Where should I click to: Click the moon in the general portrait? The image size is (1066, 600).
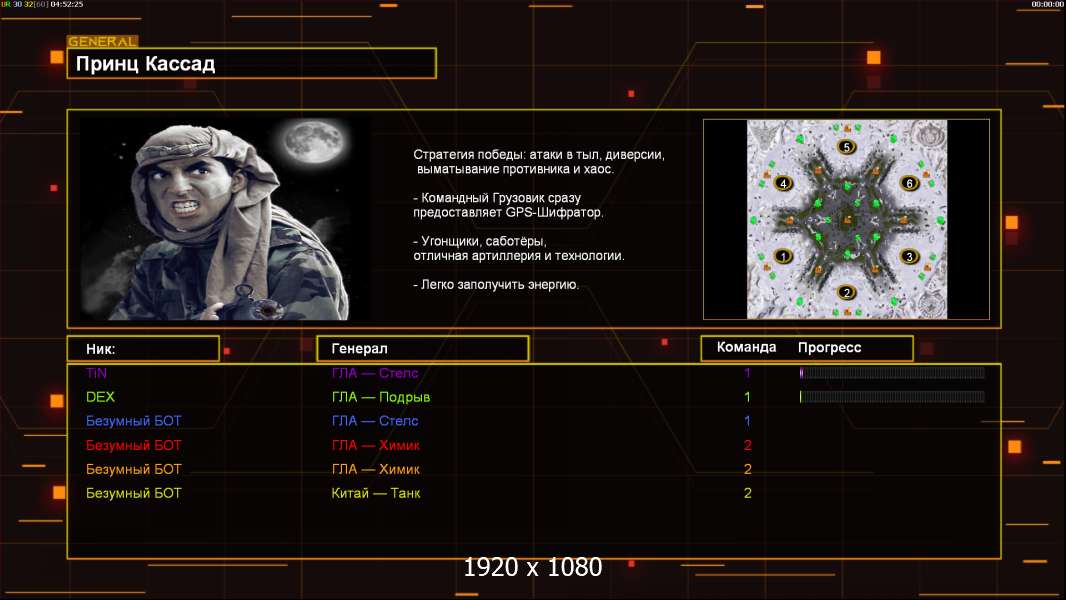[313, 143]
